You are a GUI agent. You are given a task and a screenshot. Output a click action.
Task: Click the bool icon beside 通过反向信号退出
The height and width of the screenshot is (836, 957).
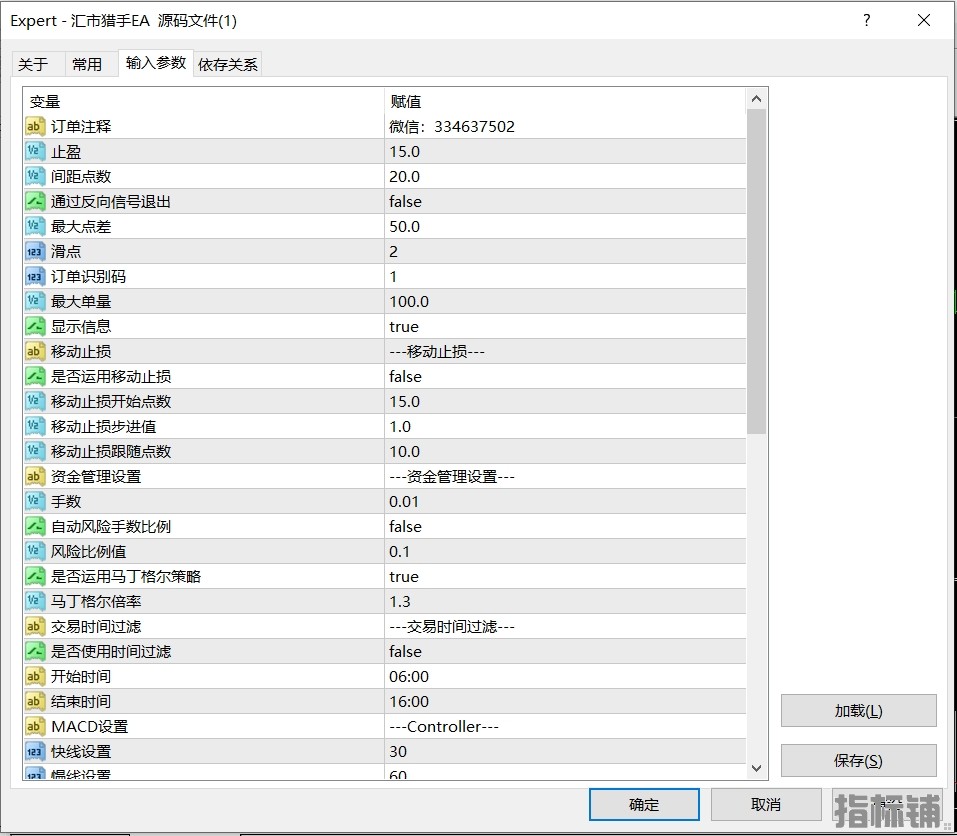35,201
